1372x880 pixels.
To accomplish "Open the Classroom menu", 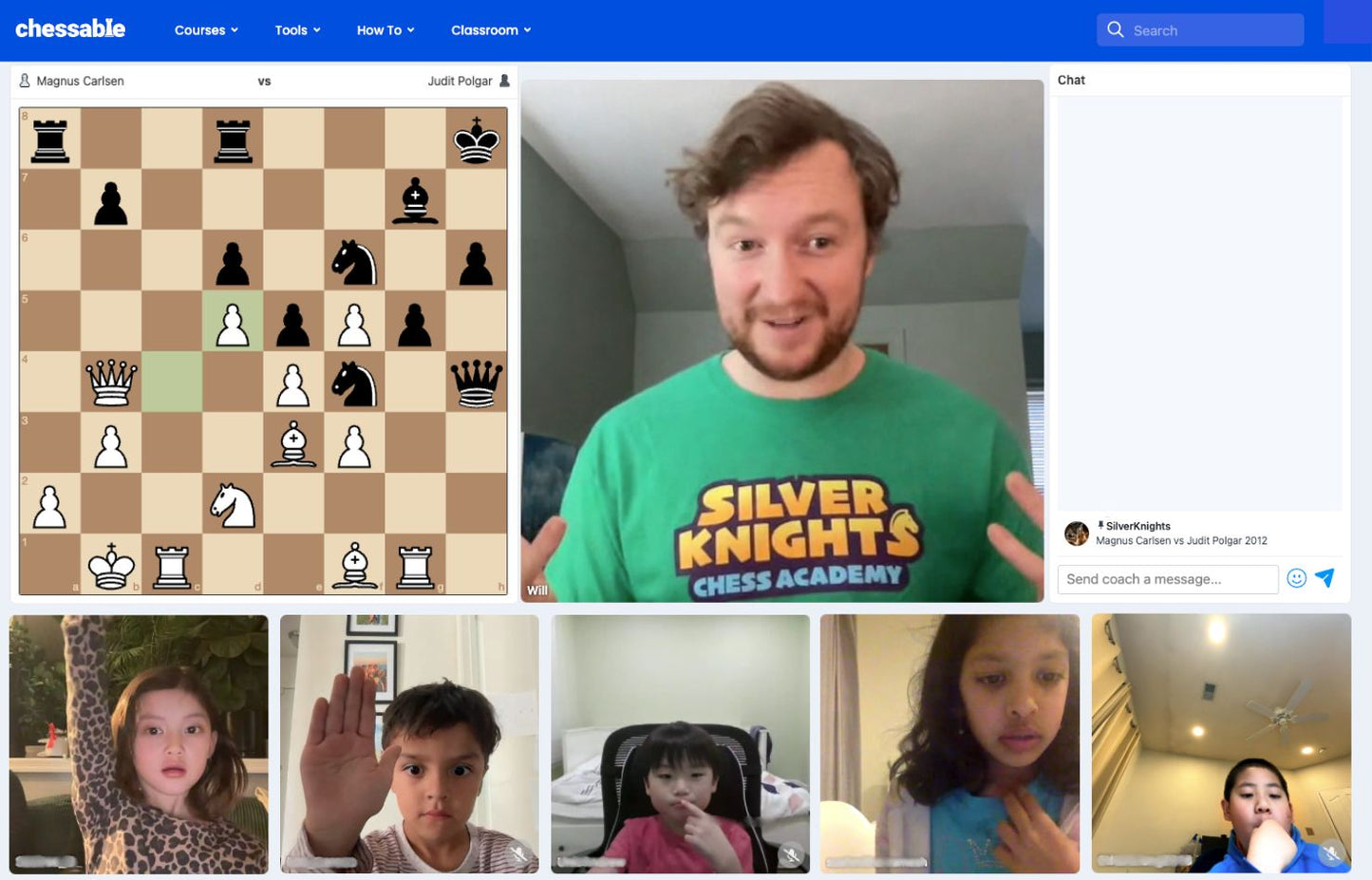I will coord(490,30).
